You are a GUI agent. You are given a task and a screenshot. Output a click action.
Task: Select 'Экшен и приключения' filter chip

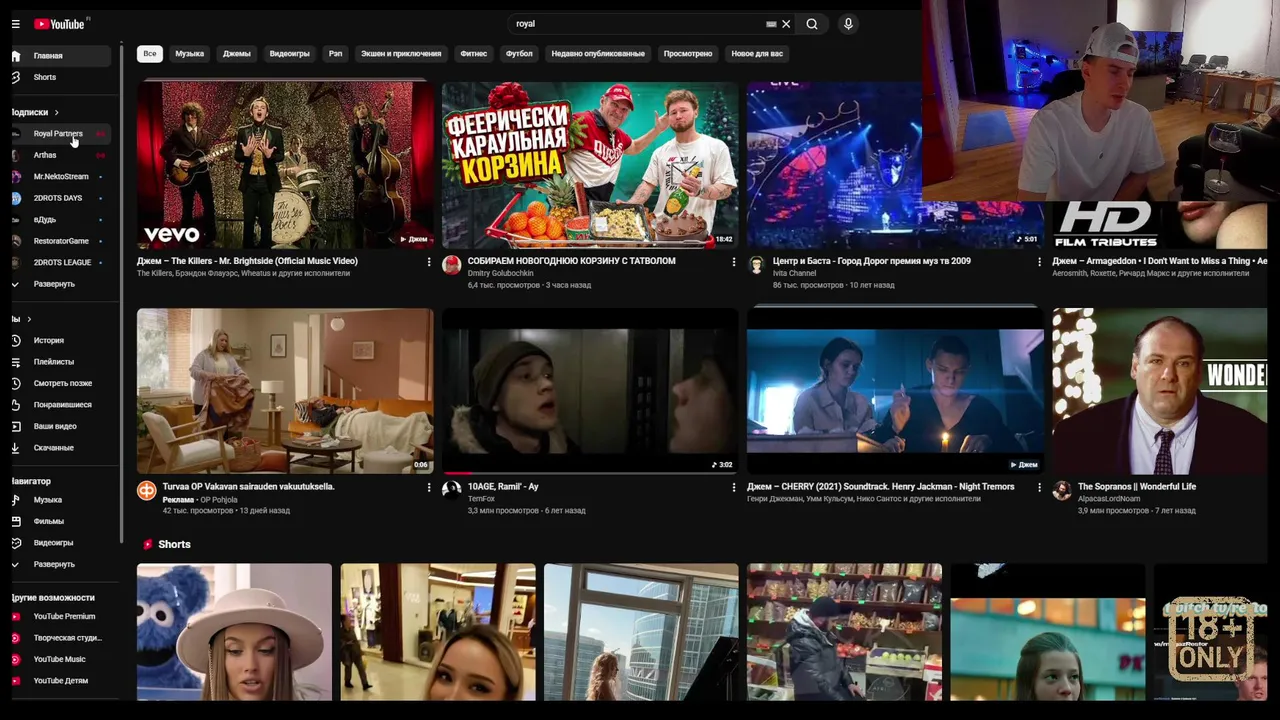(x=401, y=53)
